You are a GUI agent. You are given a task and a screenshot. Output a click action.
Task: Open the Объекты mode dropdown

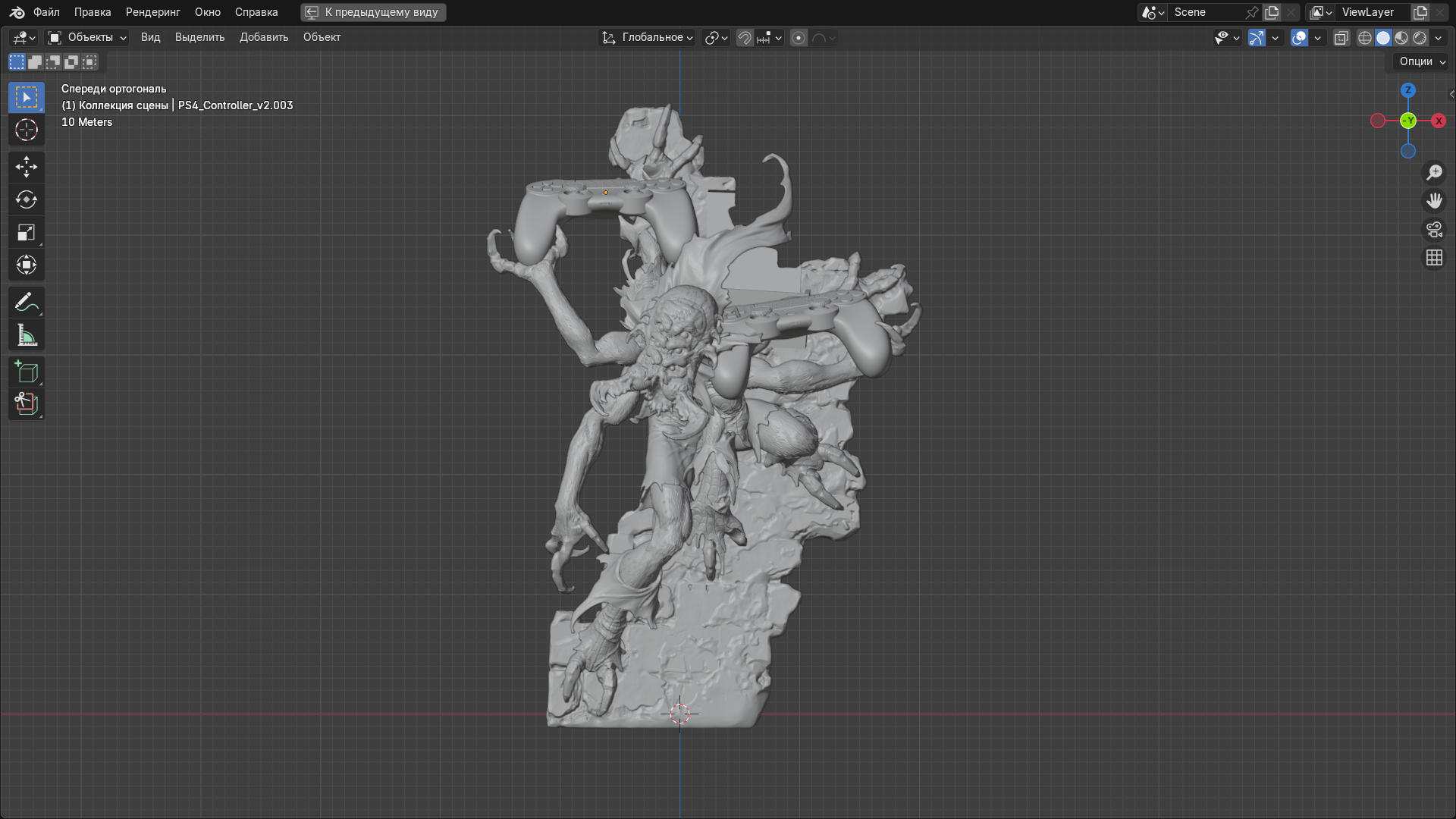(87, 37)
